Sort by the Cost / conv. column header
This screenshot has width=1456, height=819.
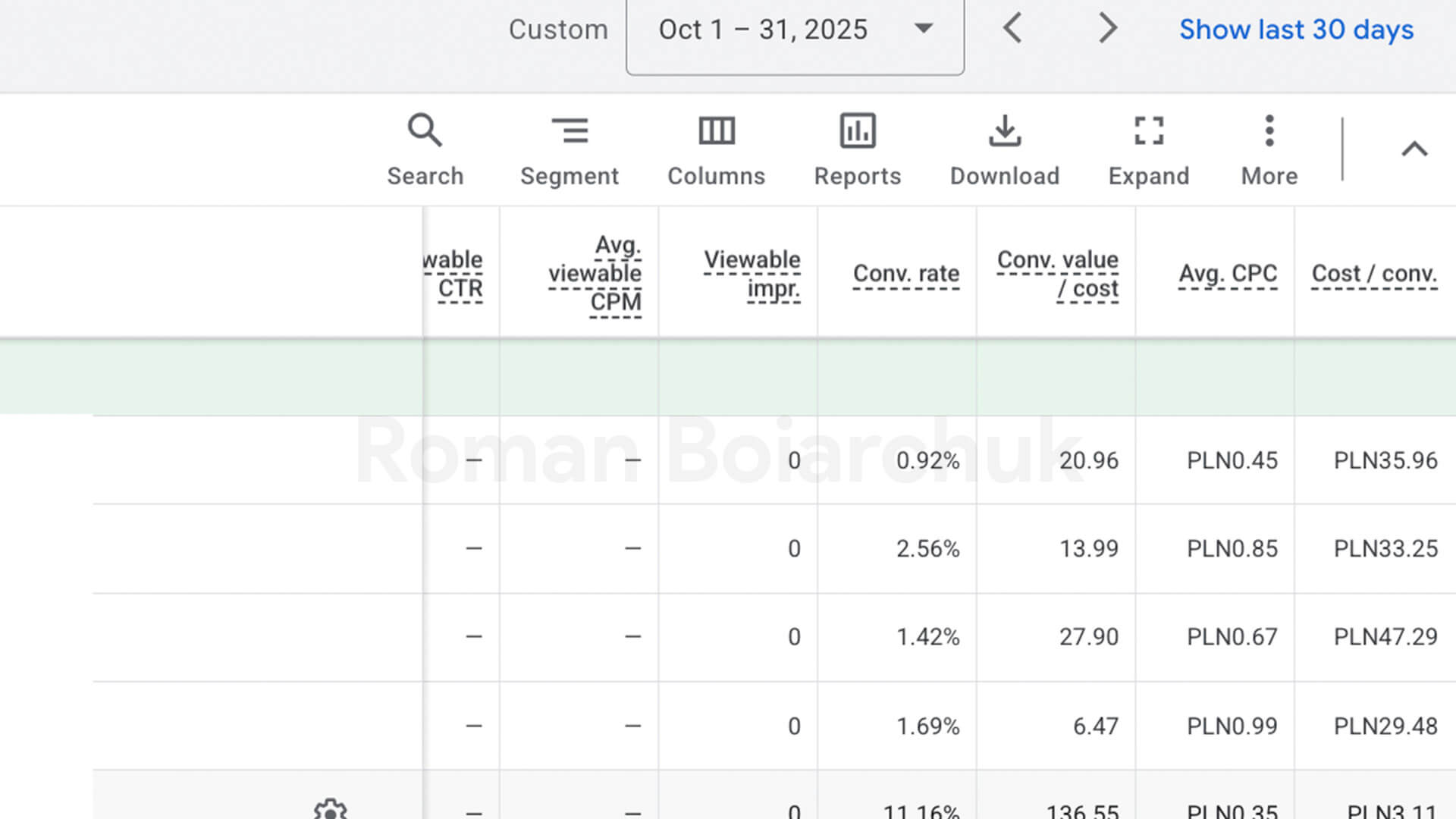(x=1374, y=273)
